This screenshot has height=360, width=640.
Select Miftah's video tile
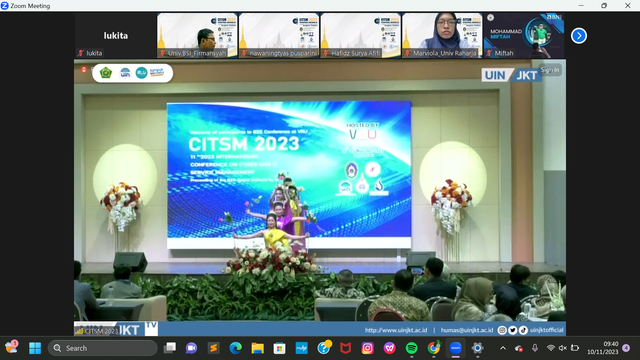point(524,36)
